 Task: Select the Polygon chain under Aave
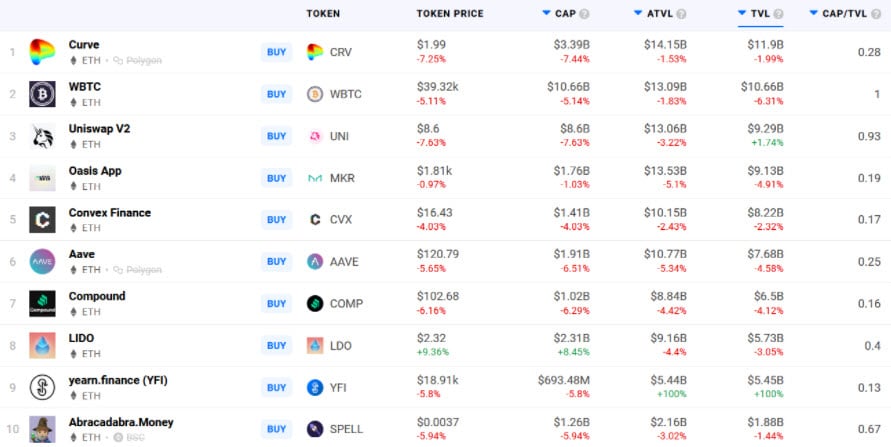[x=138, y=270]
